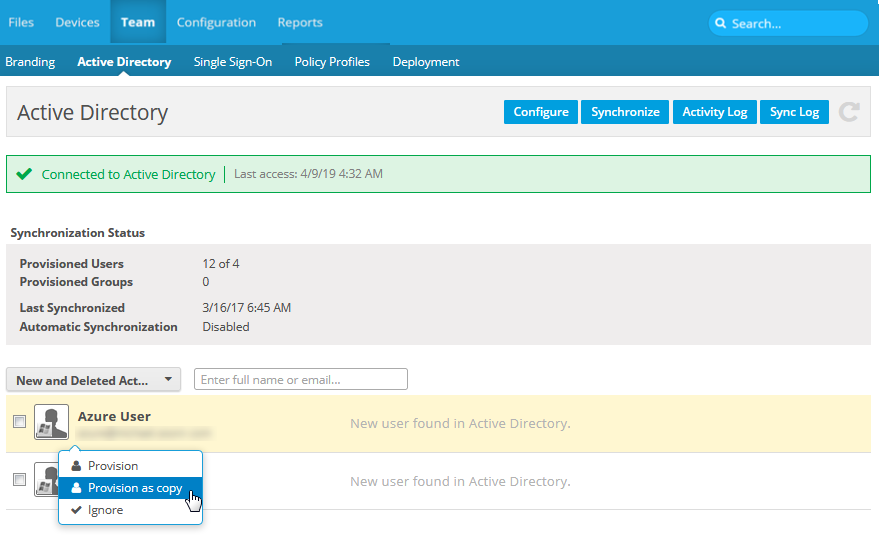Select Provision as copy option
Screen dimensions: 879x541
(134, 488)
